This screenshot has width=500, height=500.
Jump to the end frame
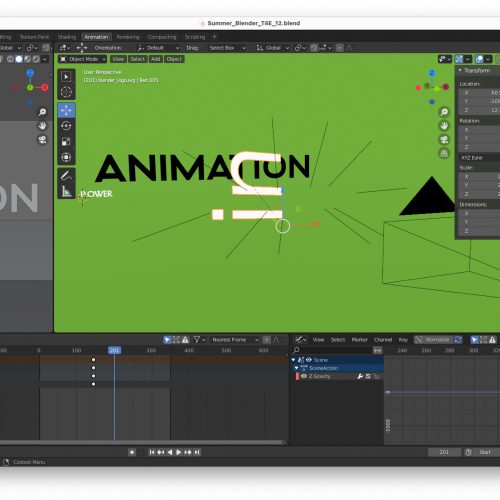[x=197, y=452]
